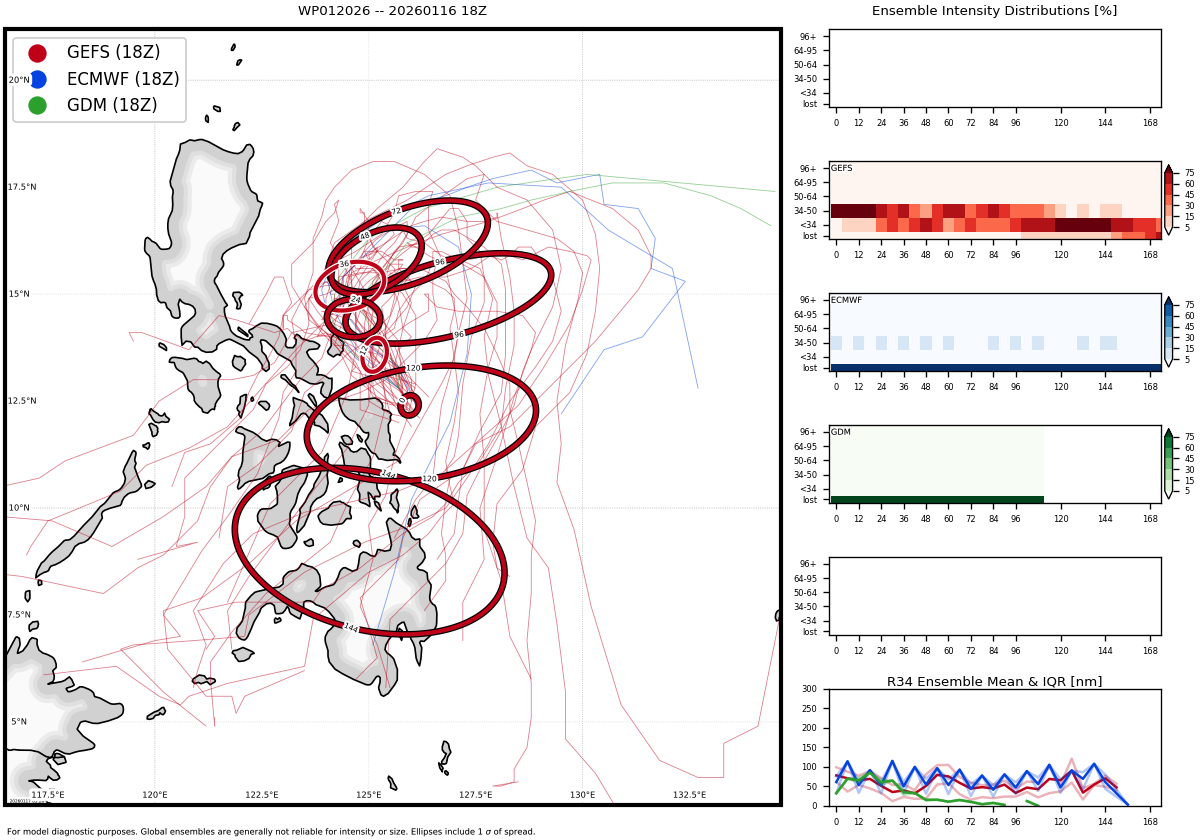The image size is (1200, 840).
Task: Click top arrow of green GDM colorbar
Action: click(x=1168, y=432)
